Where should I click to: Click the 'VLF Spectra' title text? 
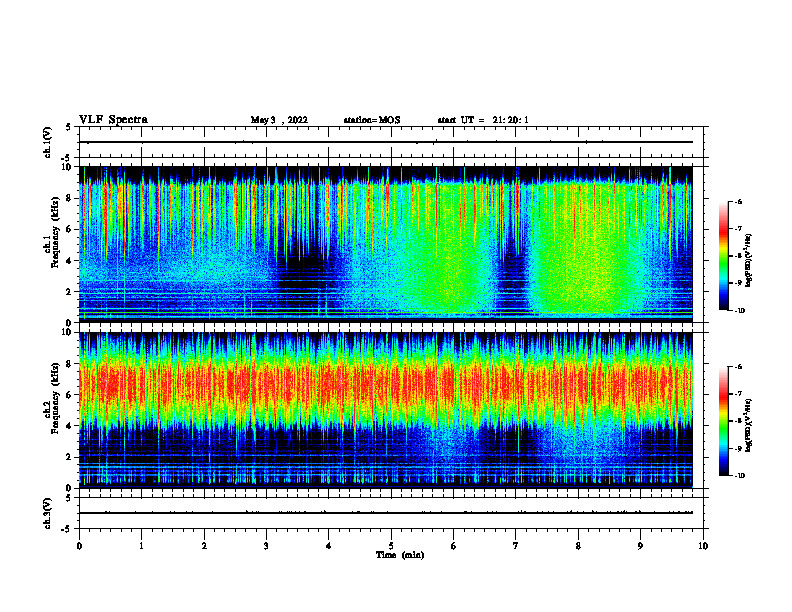pyautogui.click(x=113, y=120)
